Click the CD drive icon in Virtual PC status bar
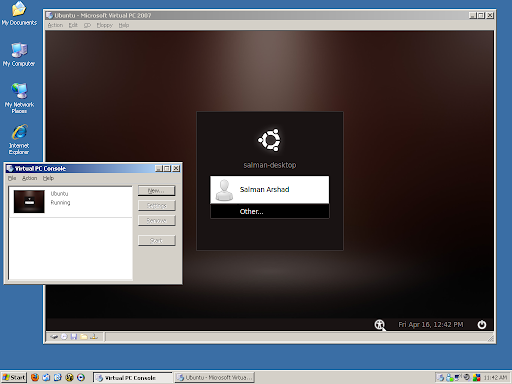 pos(64,337)
